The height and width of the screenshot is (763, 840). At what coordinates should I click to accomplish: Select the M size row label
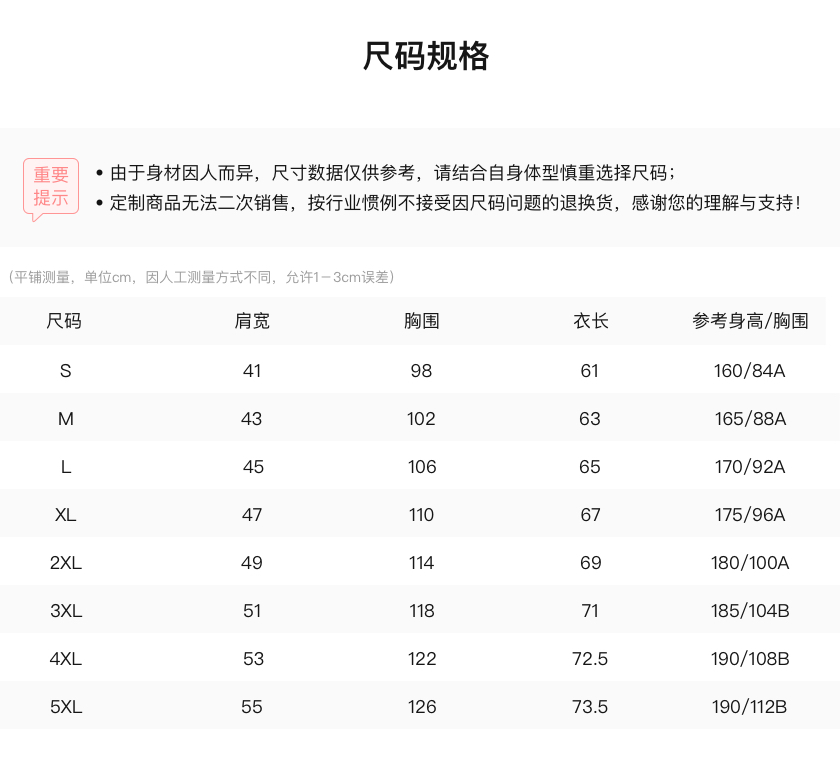pyautogui.click(x=65, y=419)
